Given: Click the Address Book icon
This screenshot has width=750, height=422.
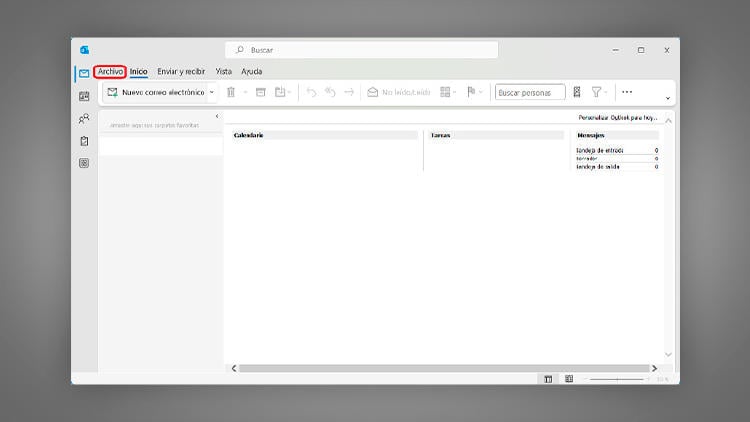Looking at the screenshot, I should (x=577, y=92).
